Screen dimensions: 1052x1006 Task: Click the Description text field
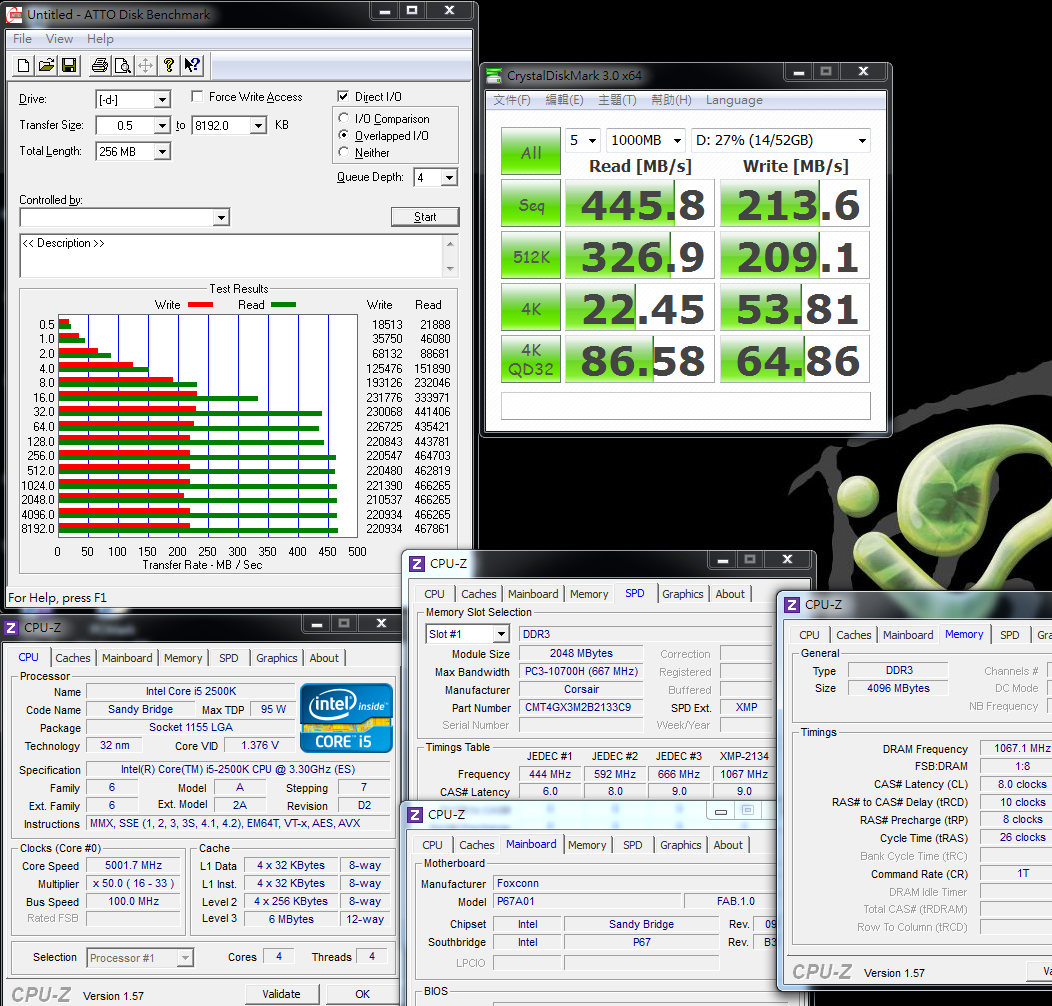[232, 256]
